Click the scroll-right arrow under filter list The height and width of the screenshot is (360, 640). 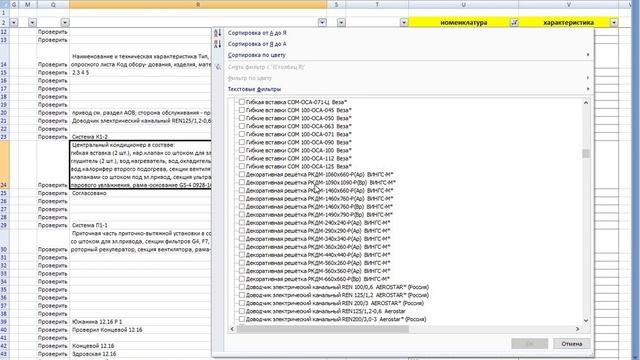click(x=578, y=329)
